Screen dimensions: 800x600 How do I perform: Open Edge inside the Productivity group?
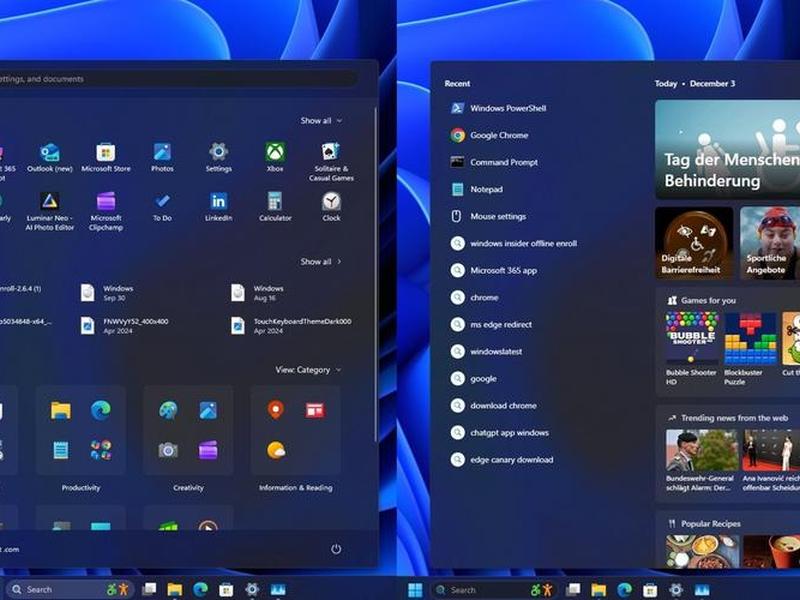[x=101, y=410]
